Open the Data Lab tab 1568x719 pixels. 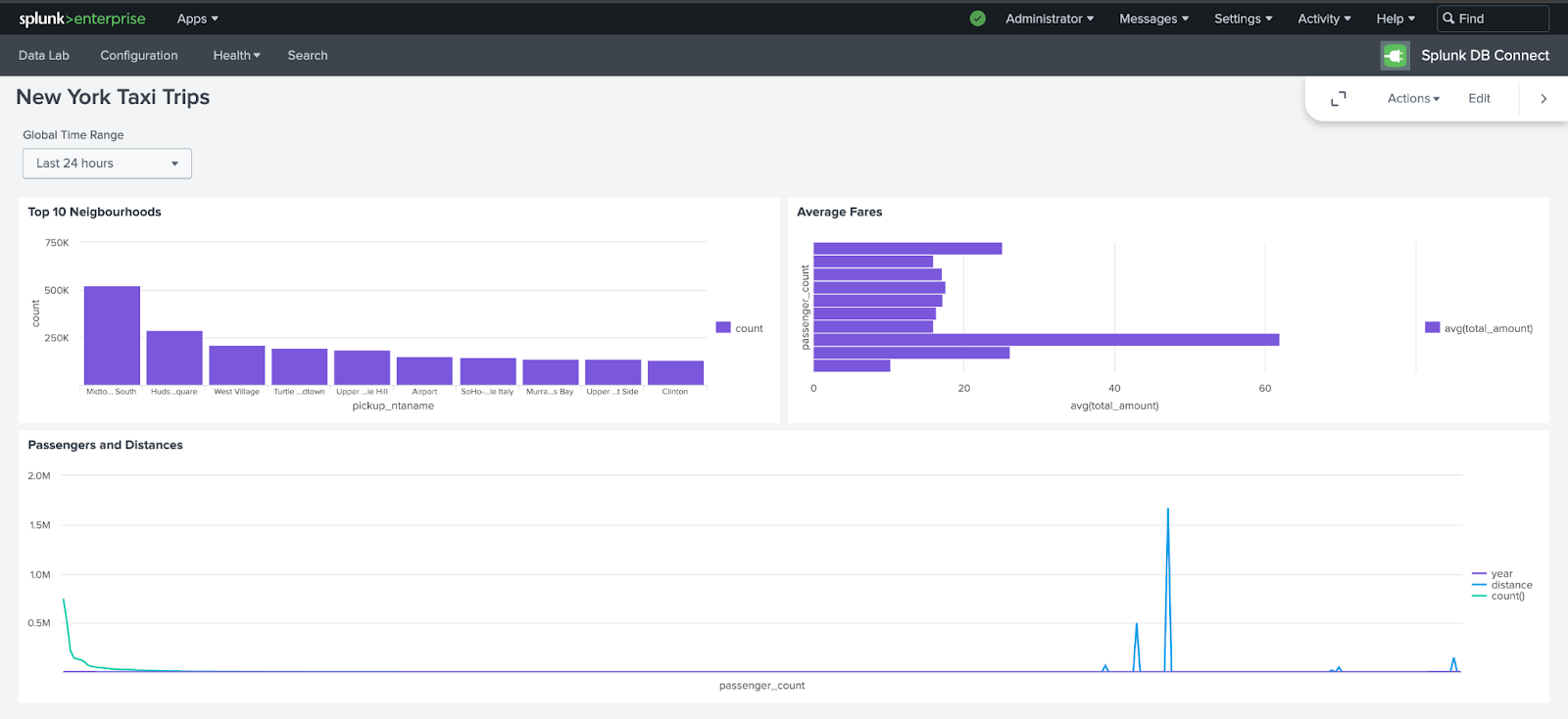pos(44,56)
